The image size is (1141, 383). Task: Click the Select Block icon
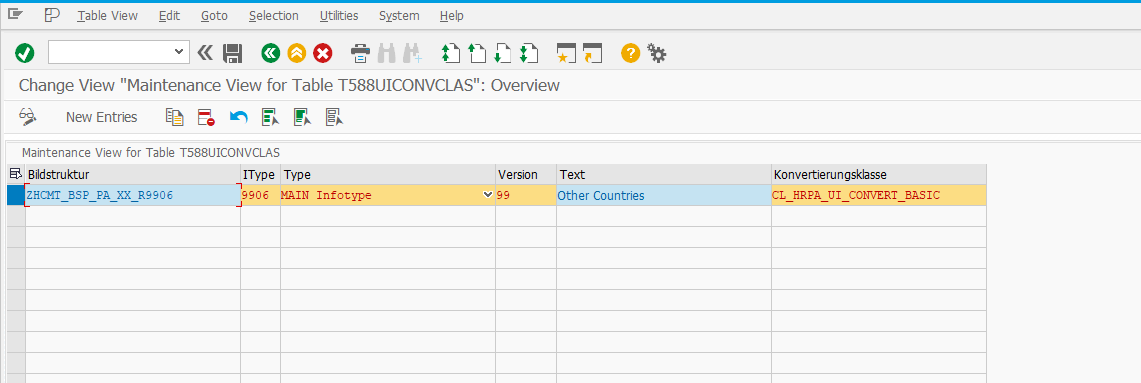(303, 117)
